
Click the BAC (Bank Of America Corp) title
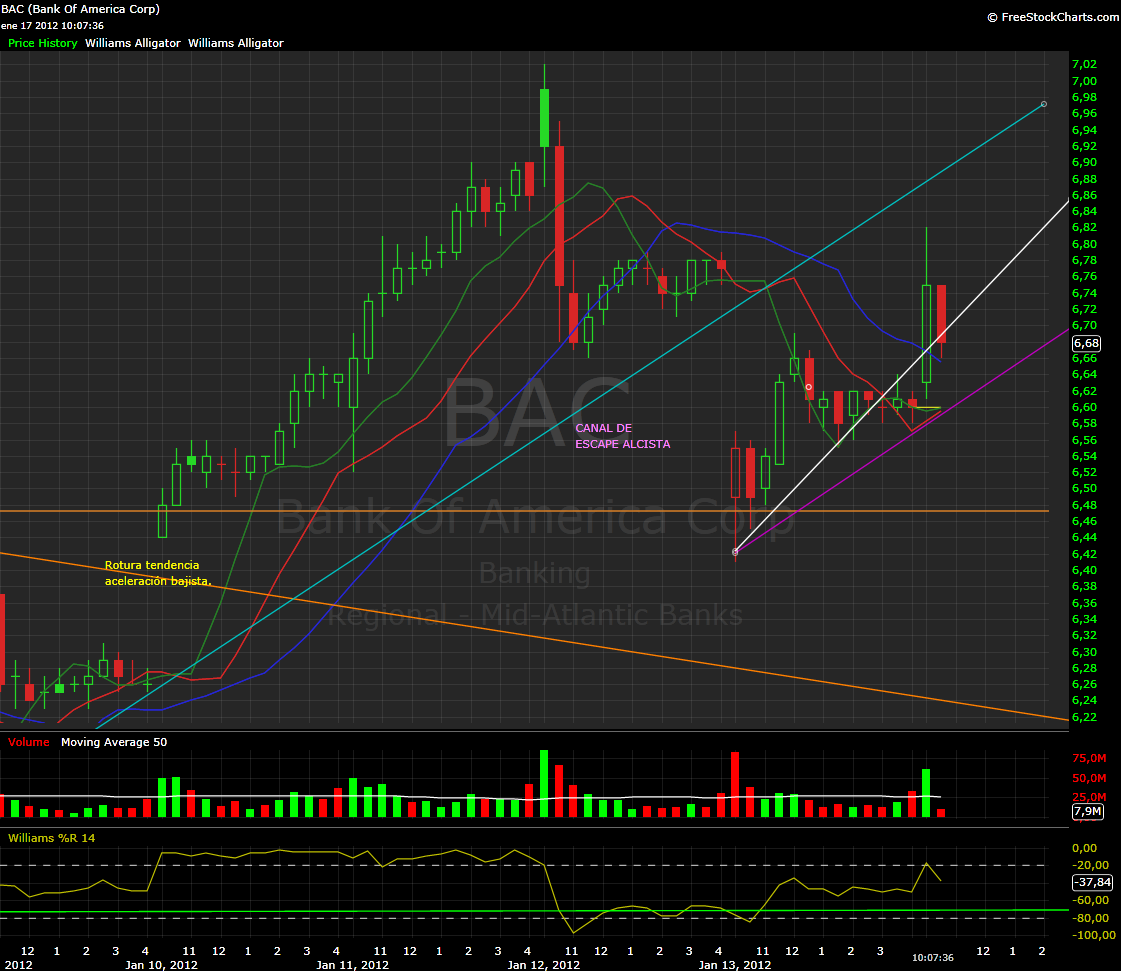pyautogui.click(x=81, y=9)
